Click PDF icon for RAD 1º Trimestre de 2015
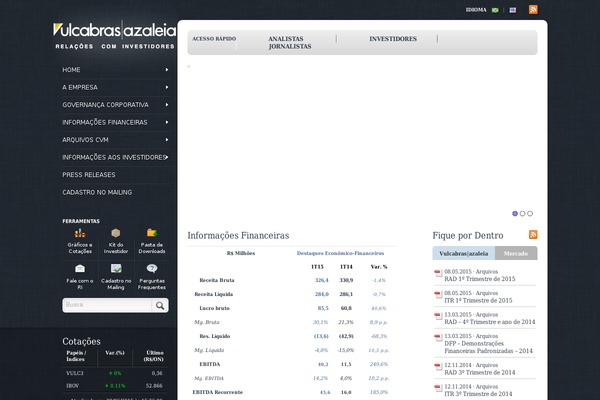 click(438, 273)
